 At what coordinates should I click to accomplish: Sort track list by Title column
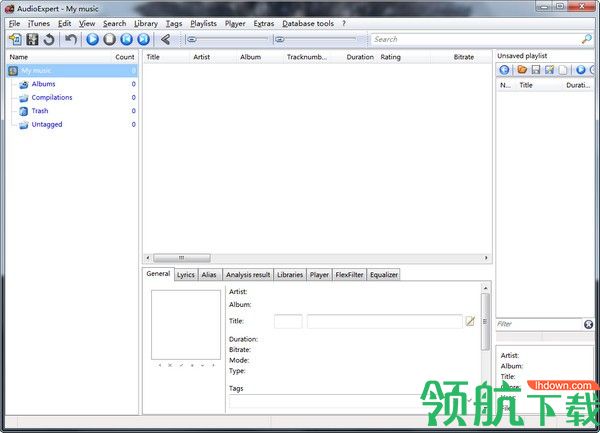tap(153, 57)
